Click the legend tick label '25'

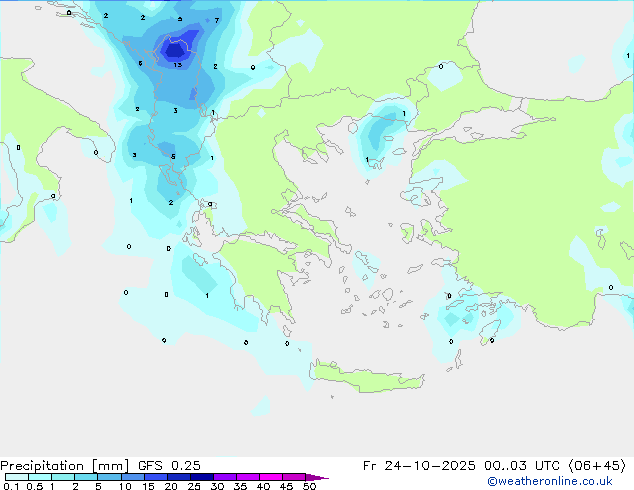tap(194, 486)
